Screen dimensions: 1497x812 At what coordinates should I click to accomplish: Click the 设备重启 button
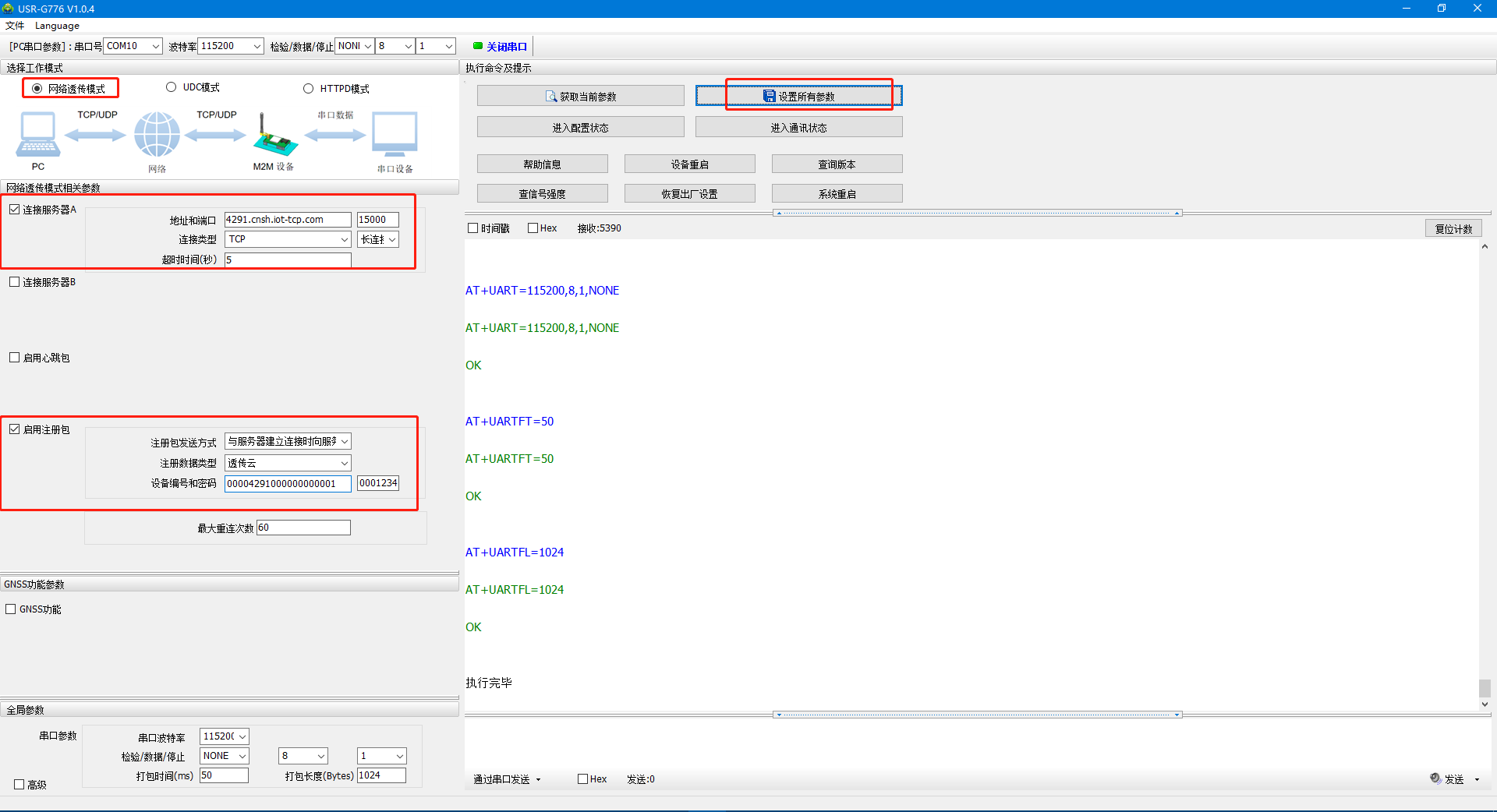click(689, 164)
